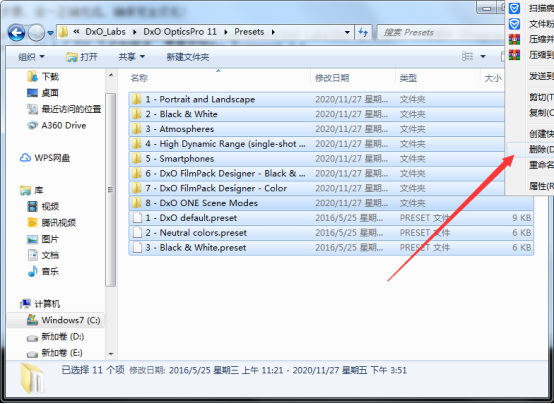Expand the 共享 dropdown menu
554x404 pixels.
(131, 57)
